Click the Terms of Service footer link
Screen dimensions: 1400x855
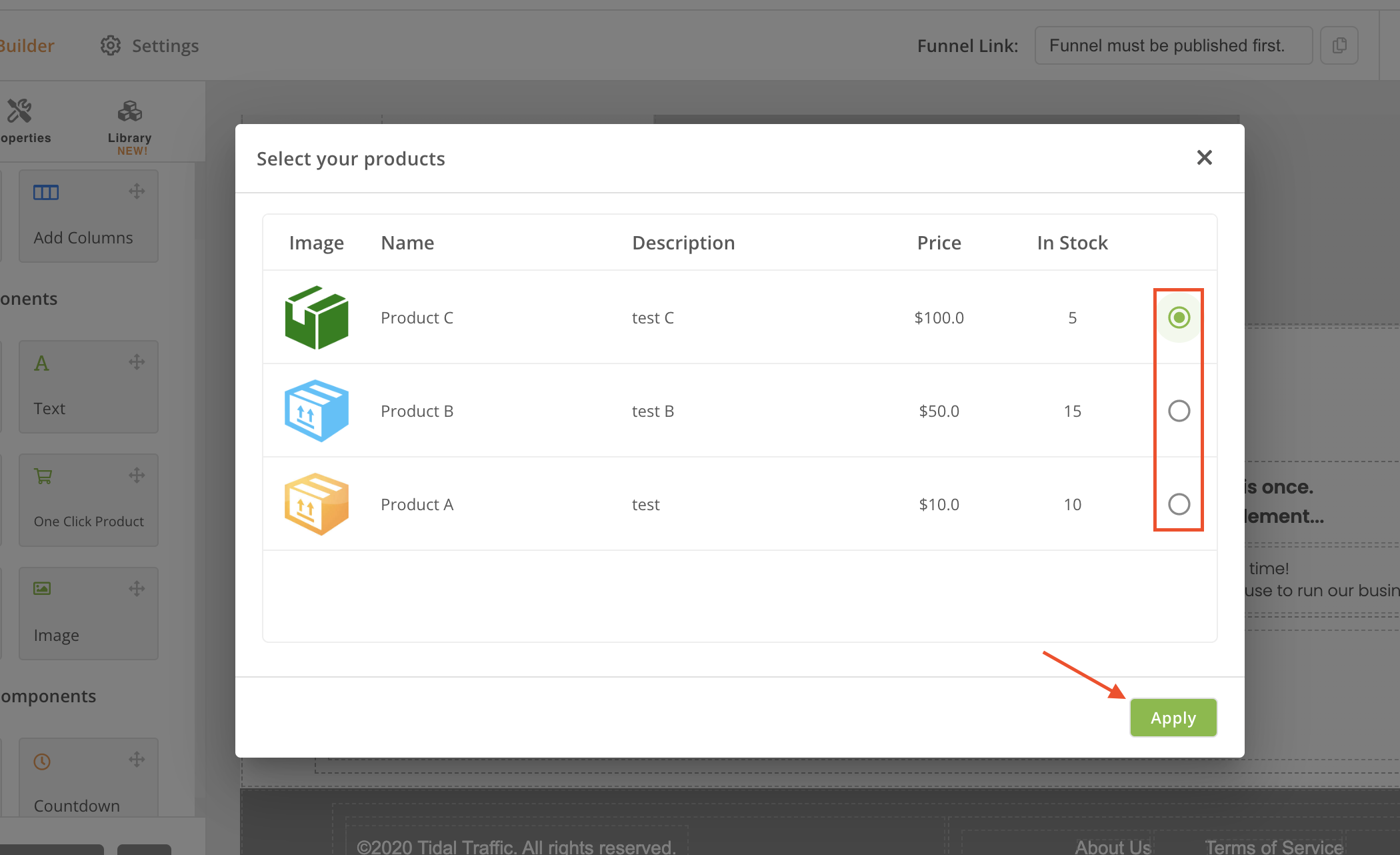tap(1273, 846)
